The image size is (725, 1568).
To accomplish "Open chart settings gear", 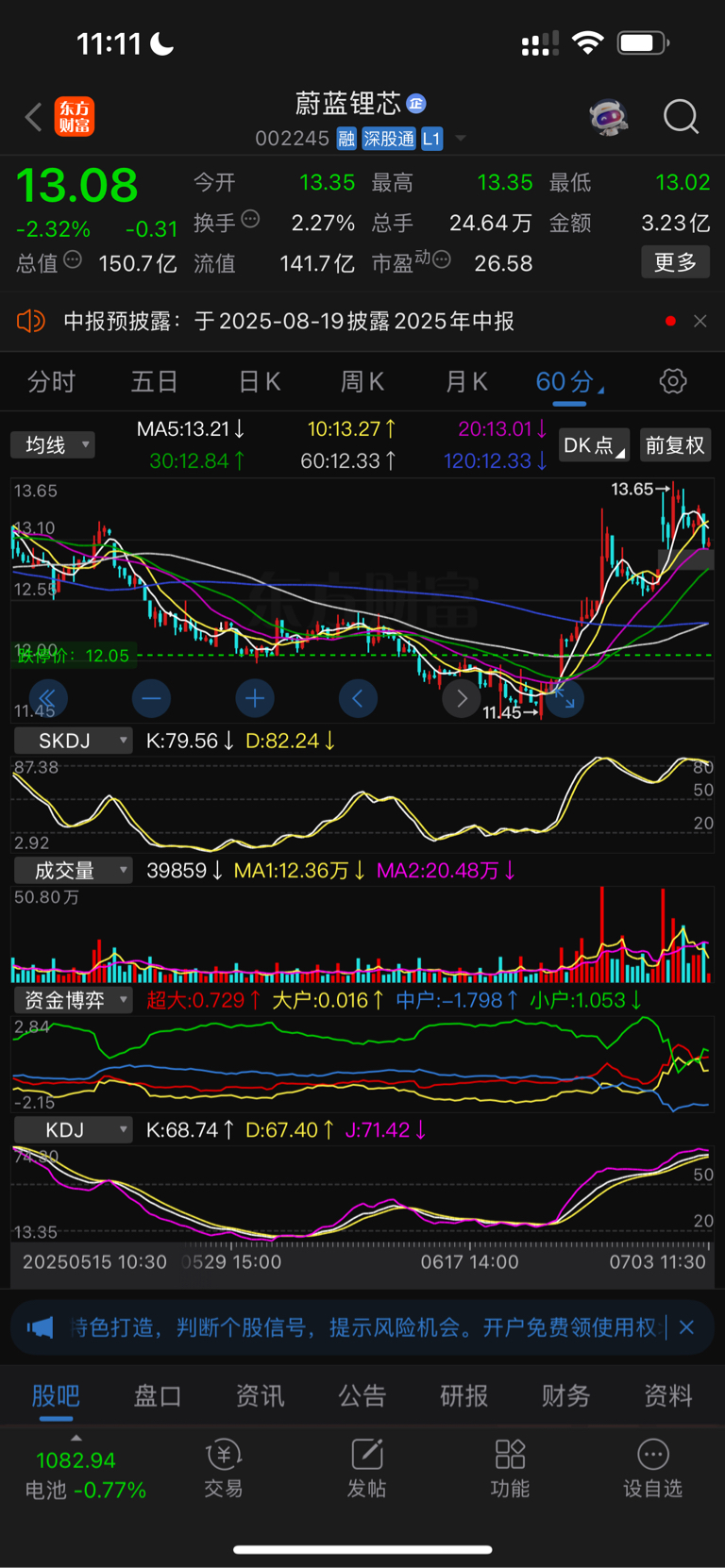I will (673, 381).
